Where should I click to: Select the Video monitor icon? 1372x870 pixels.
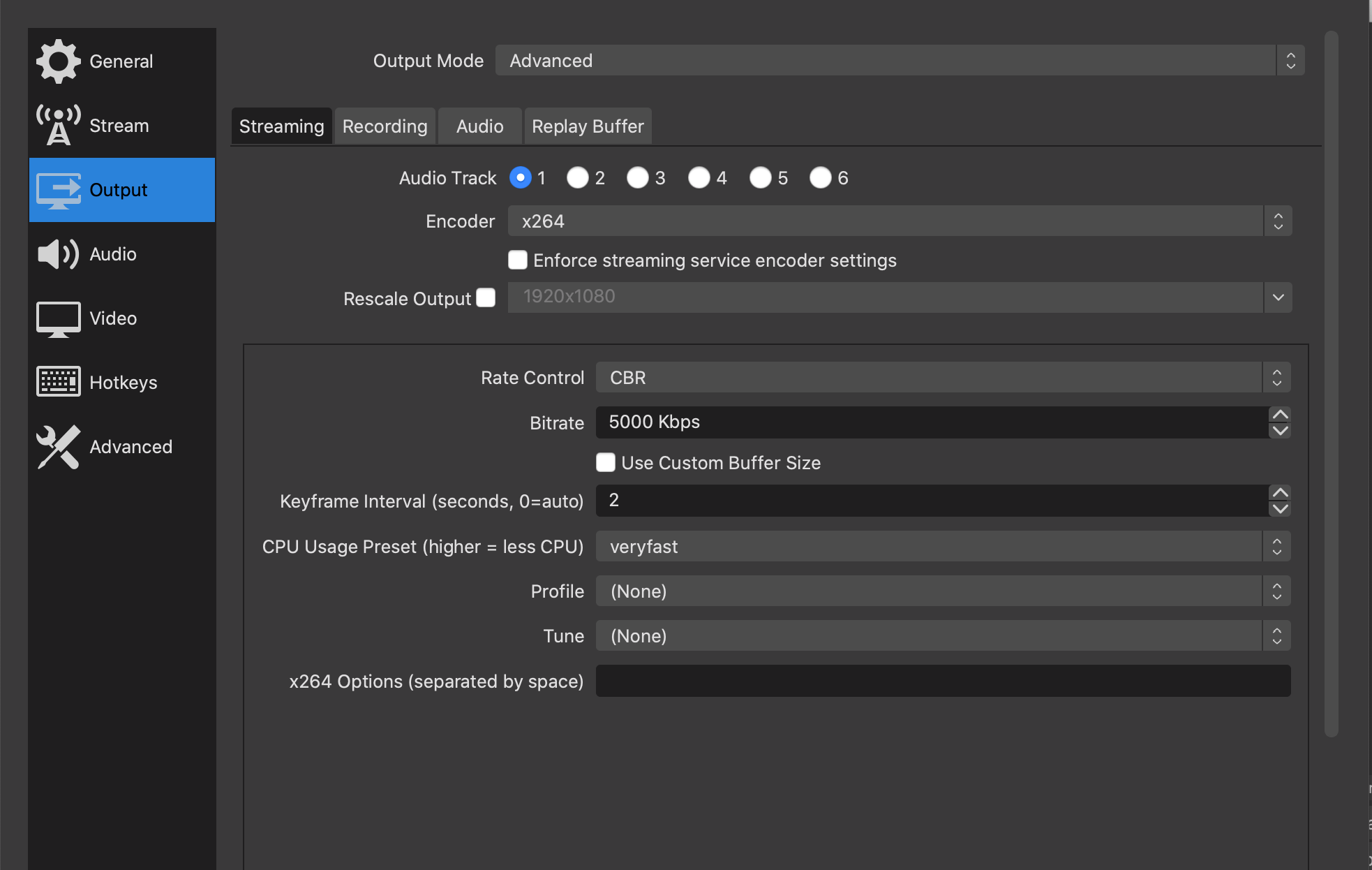tap(59, 318)
